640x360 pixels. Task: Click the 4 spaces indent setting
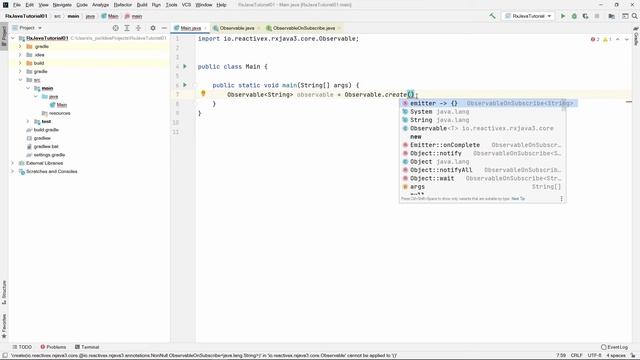(616, 356)
